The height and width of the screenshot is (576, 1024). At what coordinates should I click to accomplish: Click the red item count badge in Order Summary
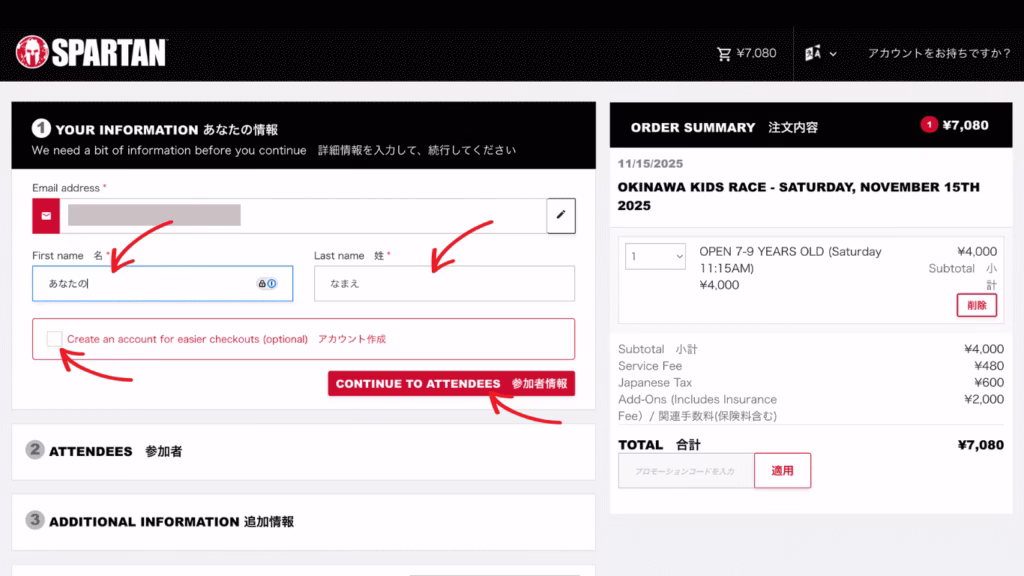(x=929, y=125)
